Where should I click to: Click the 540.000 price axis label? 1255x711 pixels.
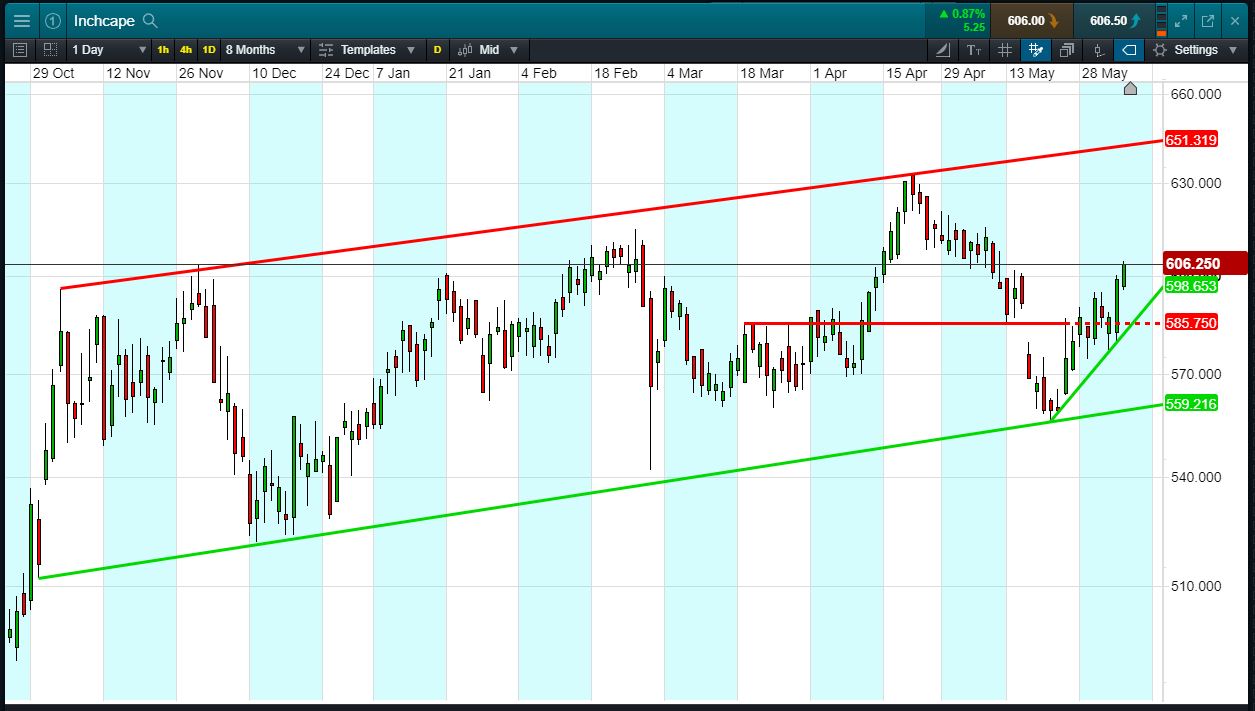coord(1194,477)
